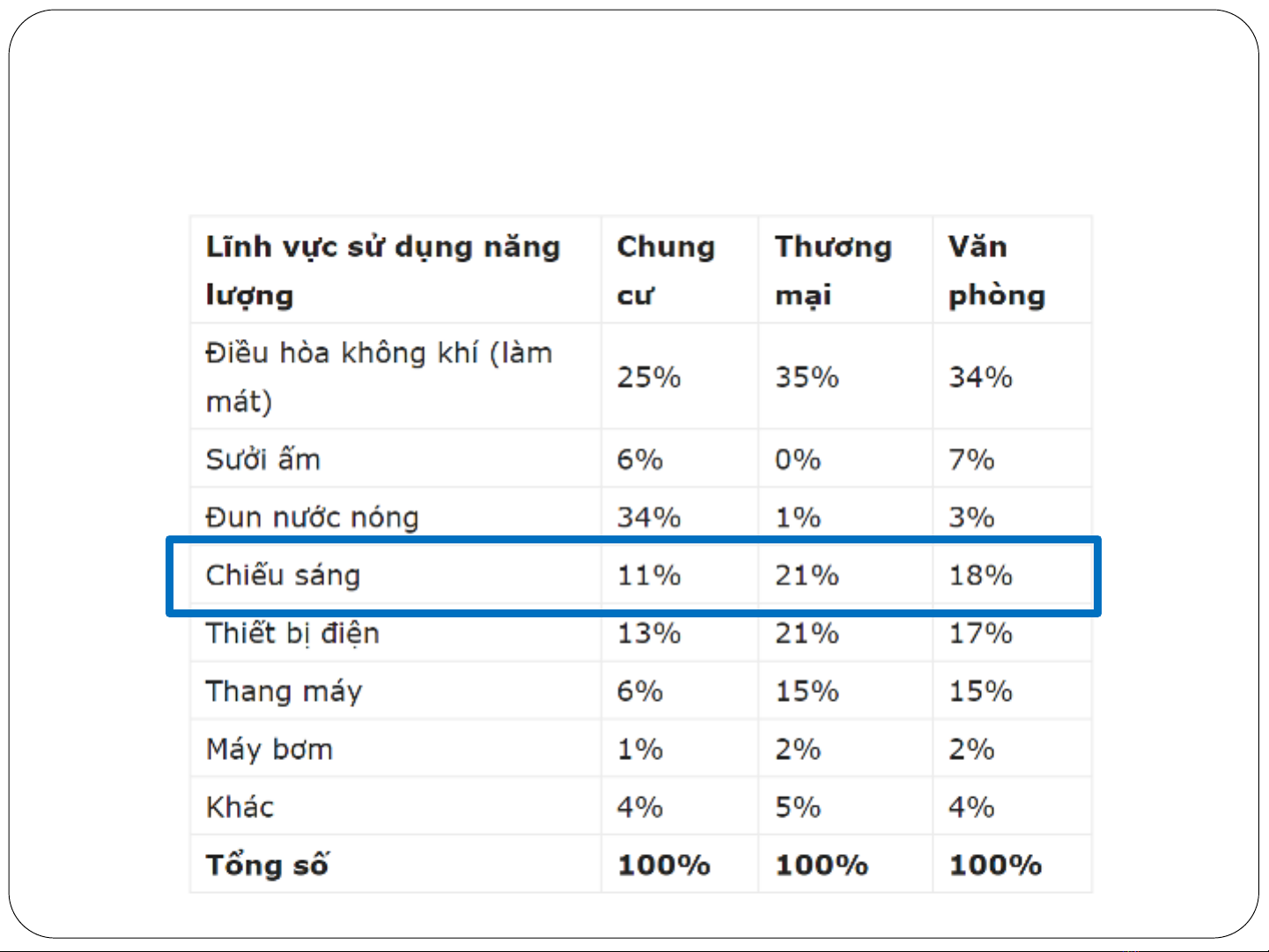
Task: Select the 'Đun nước nóng' row label
Action: [312, 517]
